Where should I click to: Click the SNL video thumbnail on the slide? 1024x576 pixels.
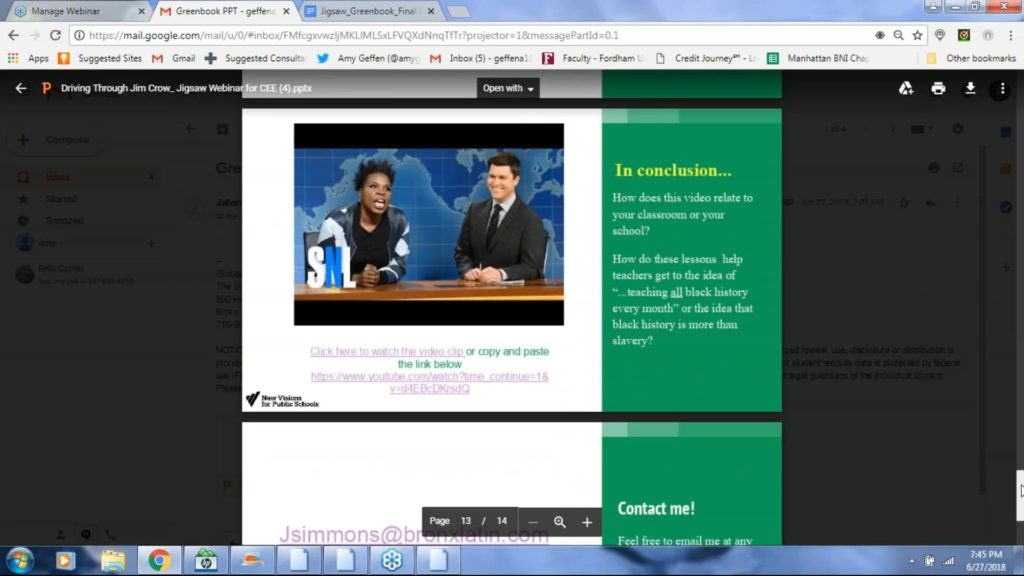pos(428,225)
